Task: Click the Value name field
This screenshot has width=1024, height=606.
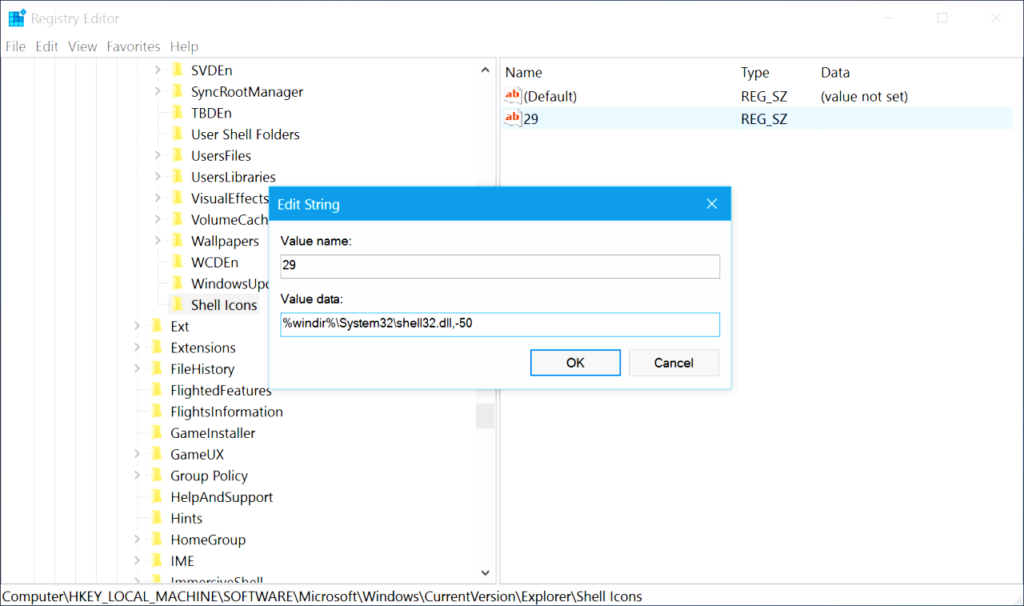Action: (x=500, y=266)
